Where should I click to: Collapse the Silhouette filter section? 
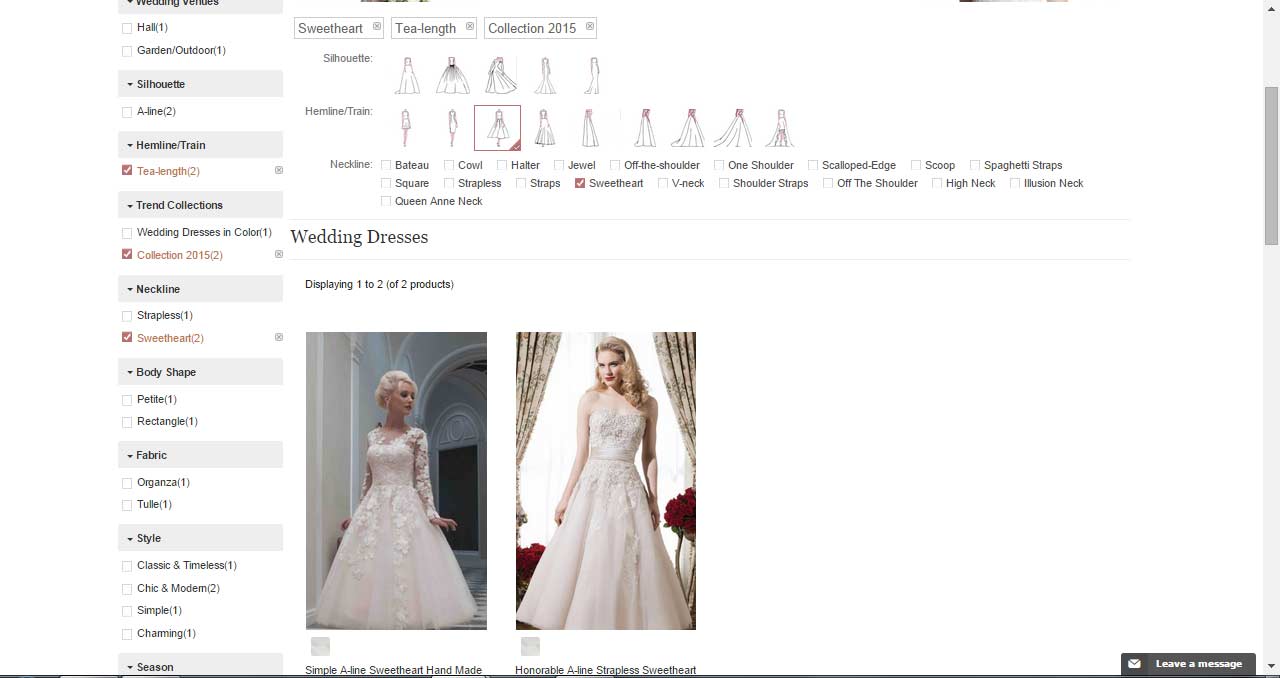[x=160, y=84]
